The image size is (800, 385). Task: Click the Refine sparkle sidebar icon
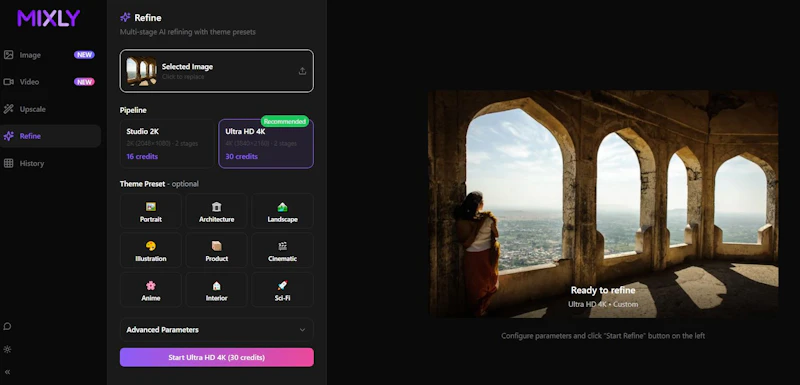(x=9, y=136)
